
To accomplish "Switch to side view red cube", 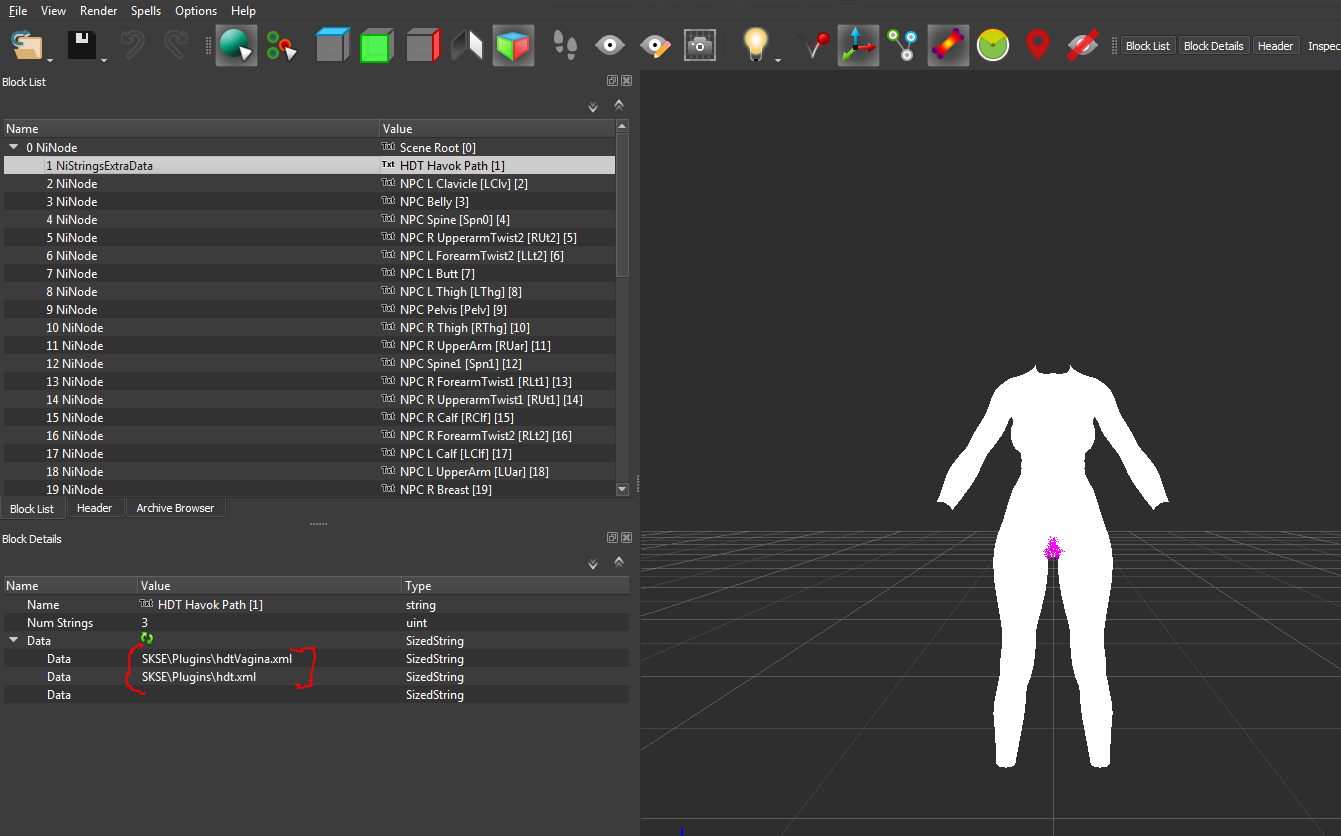I will [x=423, y=46].
